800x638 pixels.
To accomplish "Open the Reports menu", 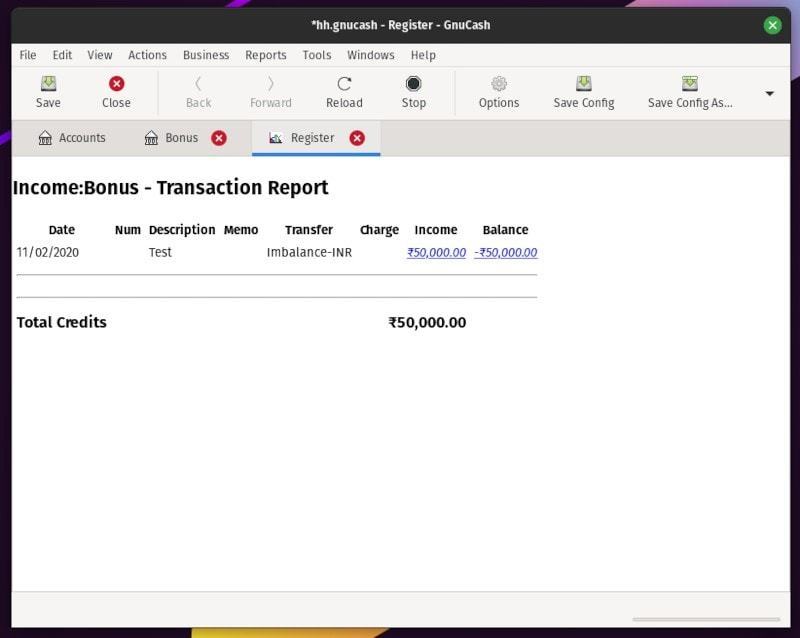I will tap(266, 55).
